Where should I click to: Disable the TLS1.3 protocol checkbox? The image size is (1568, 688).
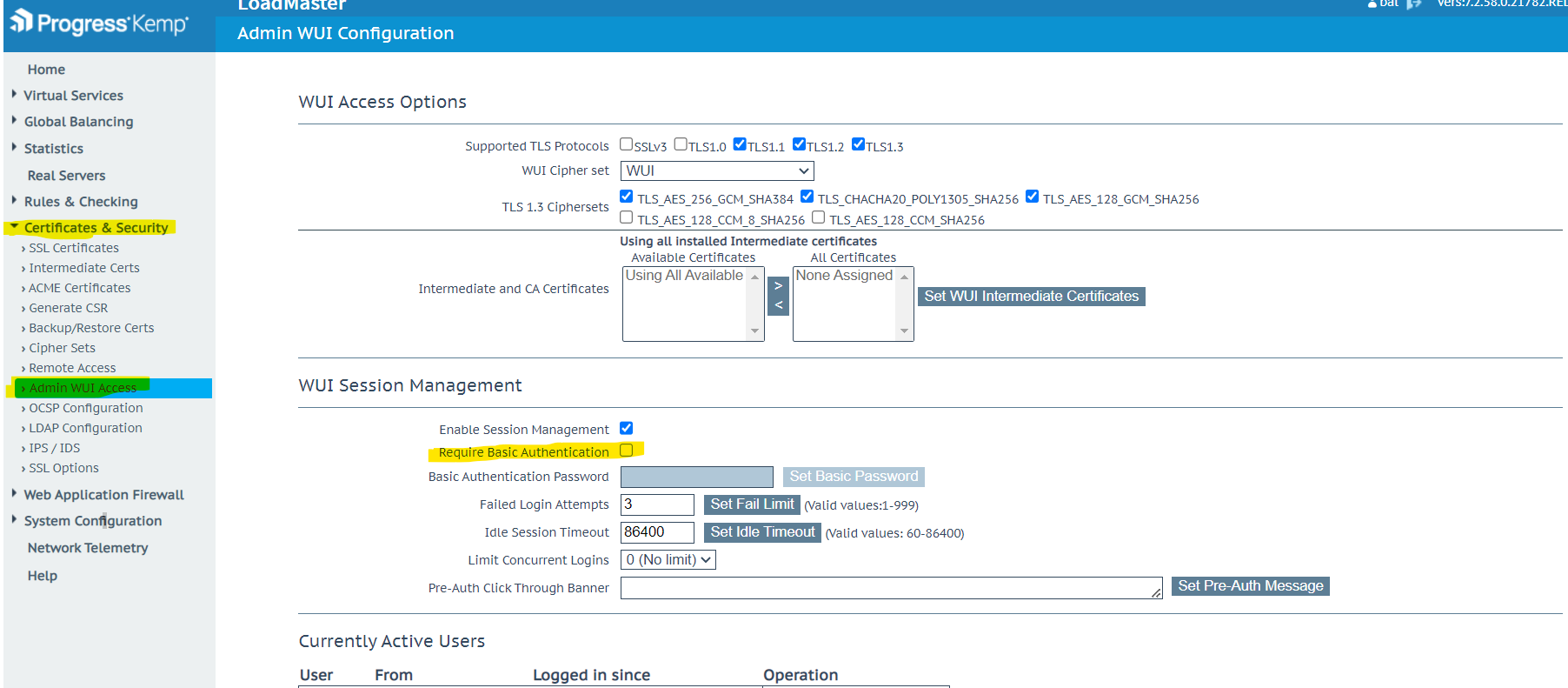click(858, 144)
